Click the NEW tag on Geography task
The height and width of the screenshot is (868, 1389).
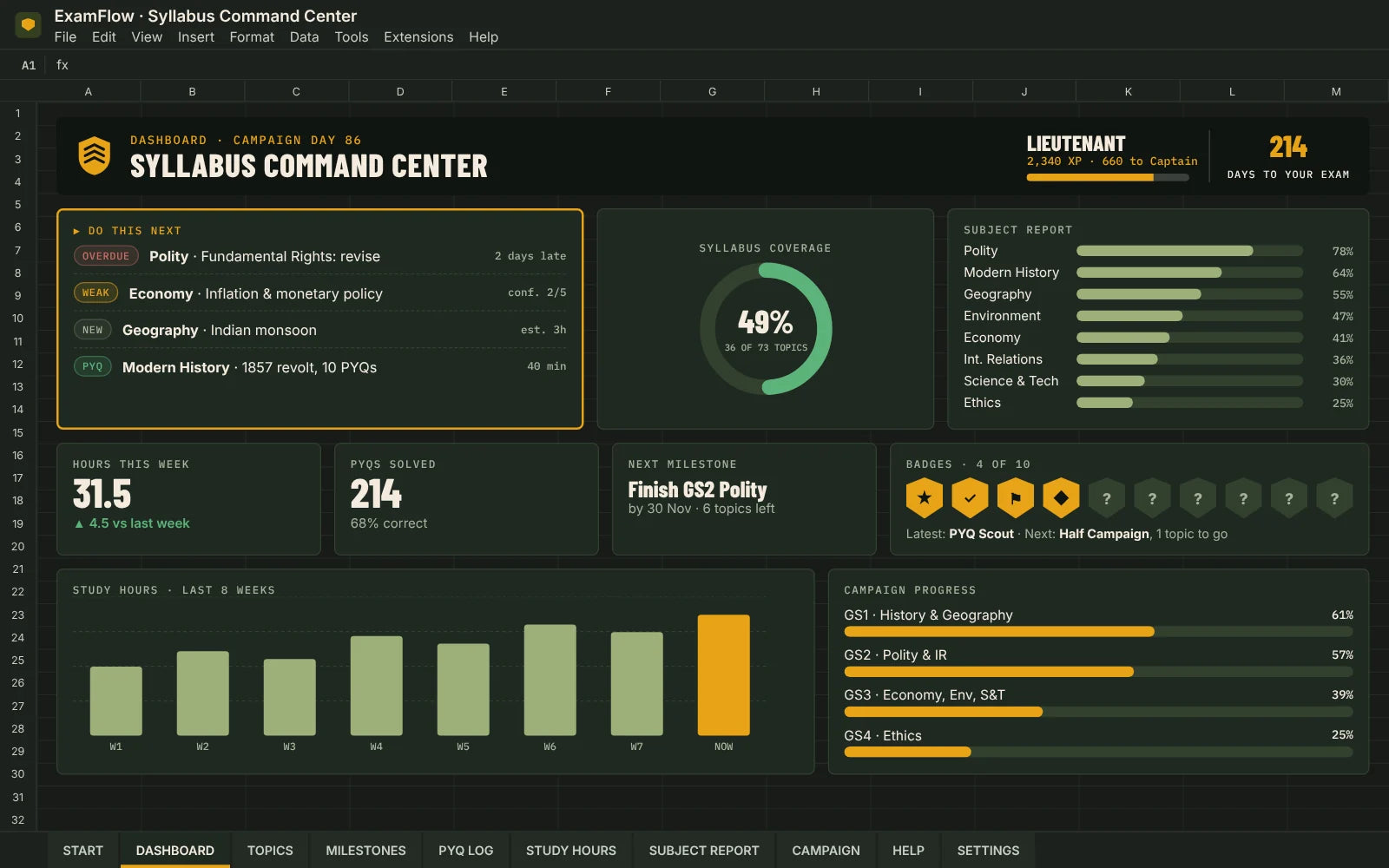coord(92,330)
